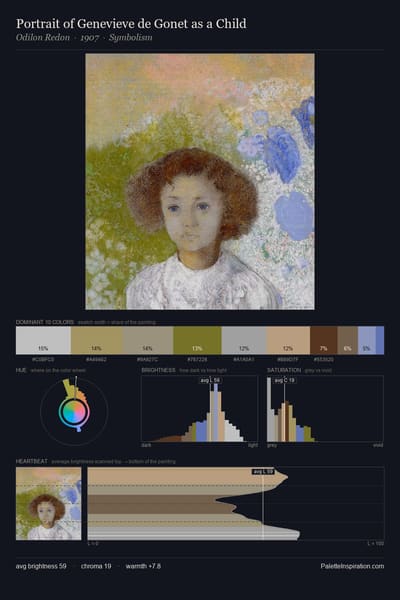This screenshot has height=600, width=400.
Task: Click the main Redon portrait painting
Action: [x=200, y=181]
